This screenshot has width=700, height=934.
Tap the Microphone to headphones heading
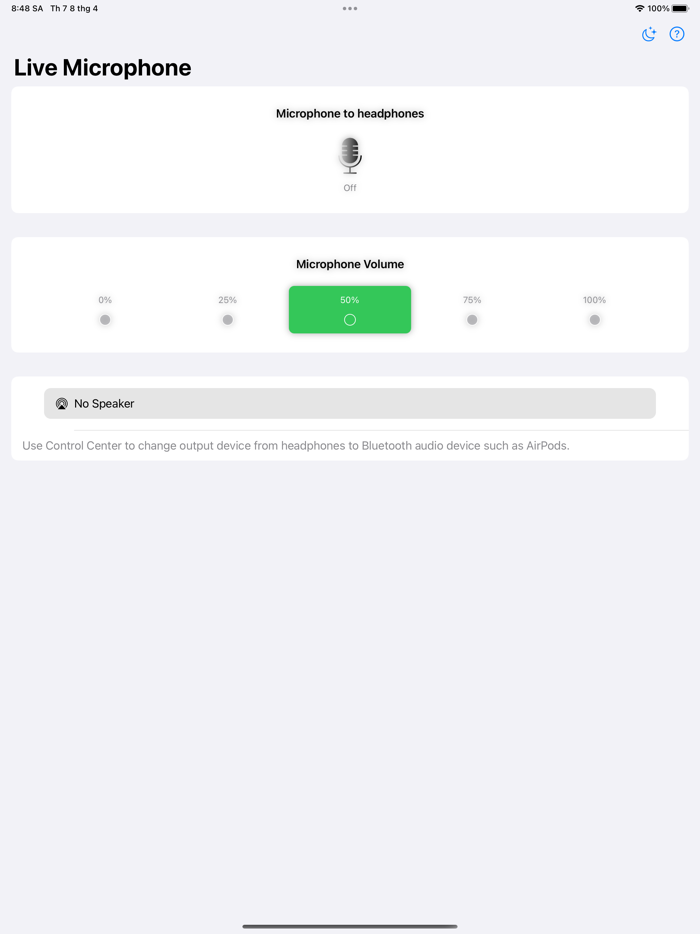coord(350,114)
